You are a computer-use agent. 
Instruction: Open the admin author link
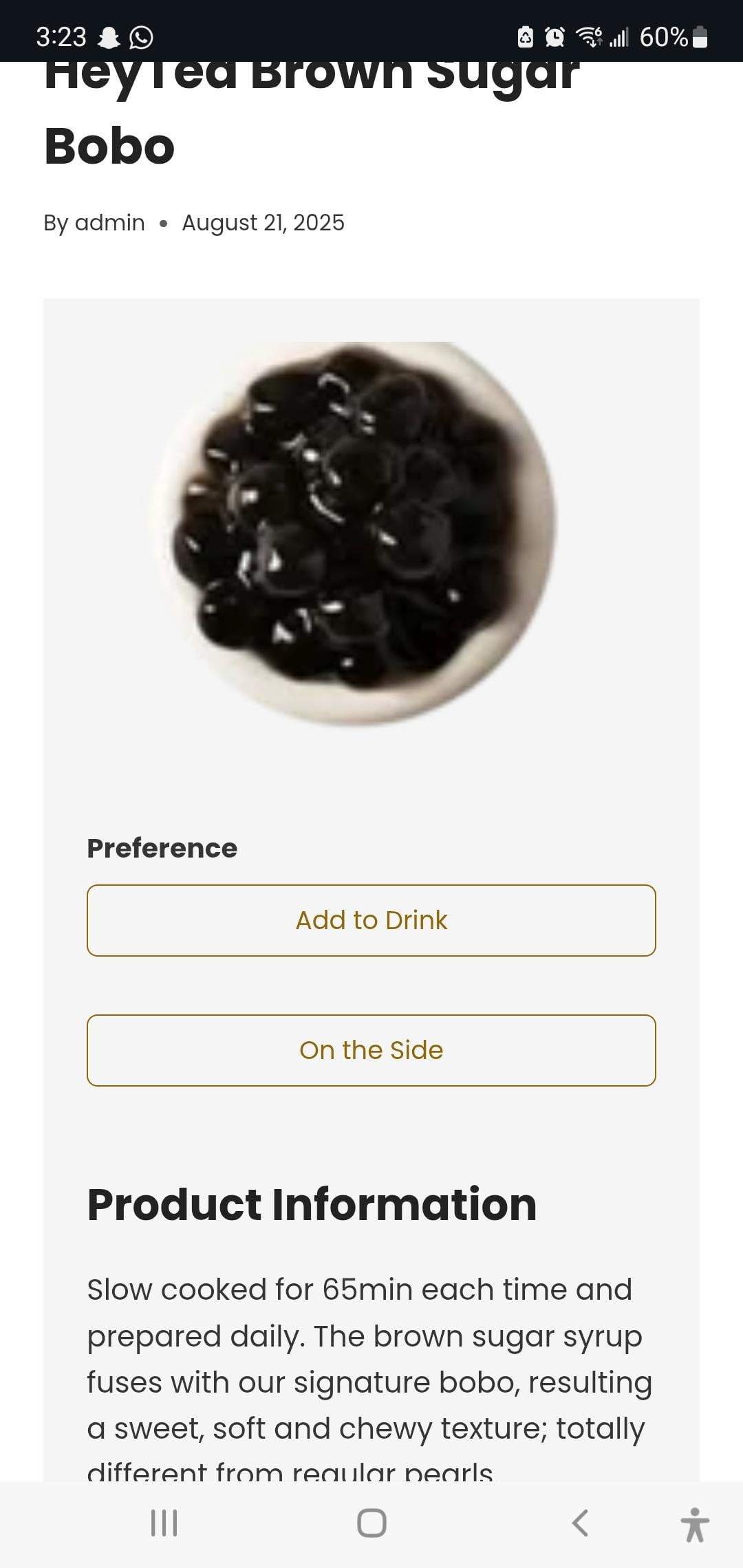(109, 223)
